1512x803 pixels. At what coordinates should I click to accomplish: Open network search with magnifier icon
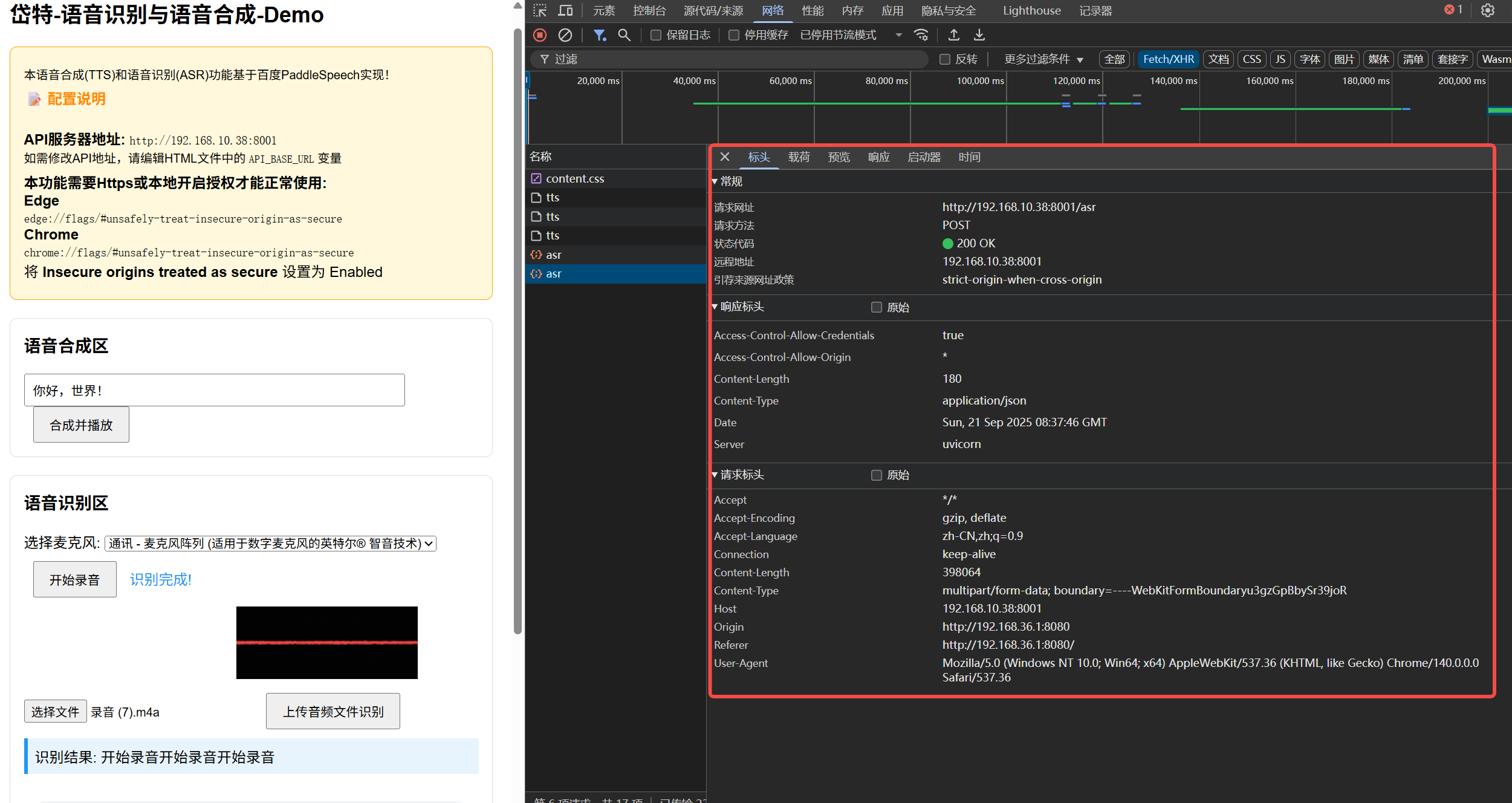click(624, 35)
